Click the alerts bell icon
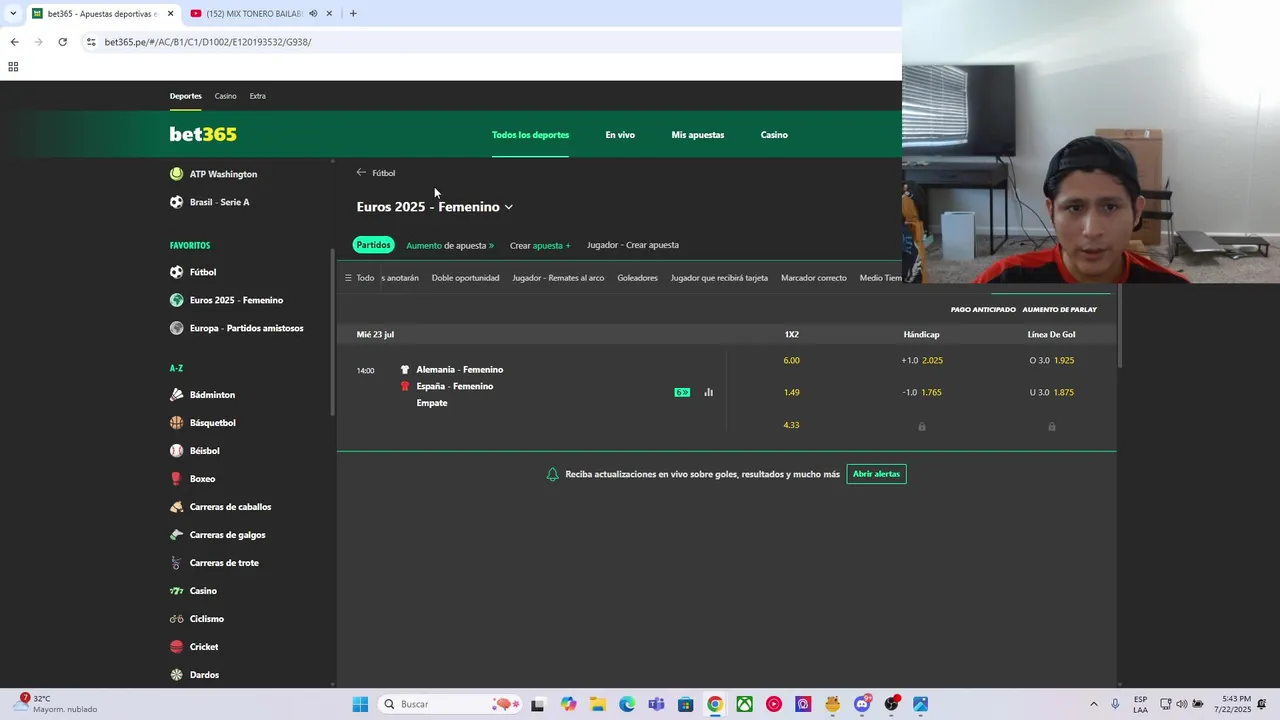 tap(552, 474)
